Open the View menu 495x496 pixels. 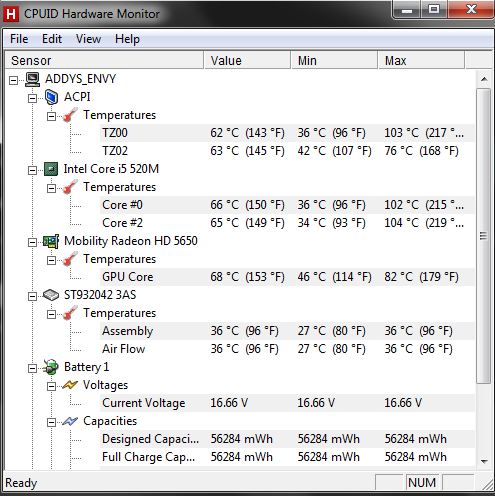(88, 39)
